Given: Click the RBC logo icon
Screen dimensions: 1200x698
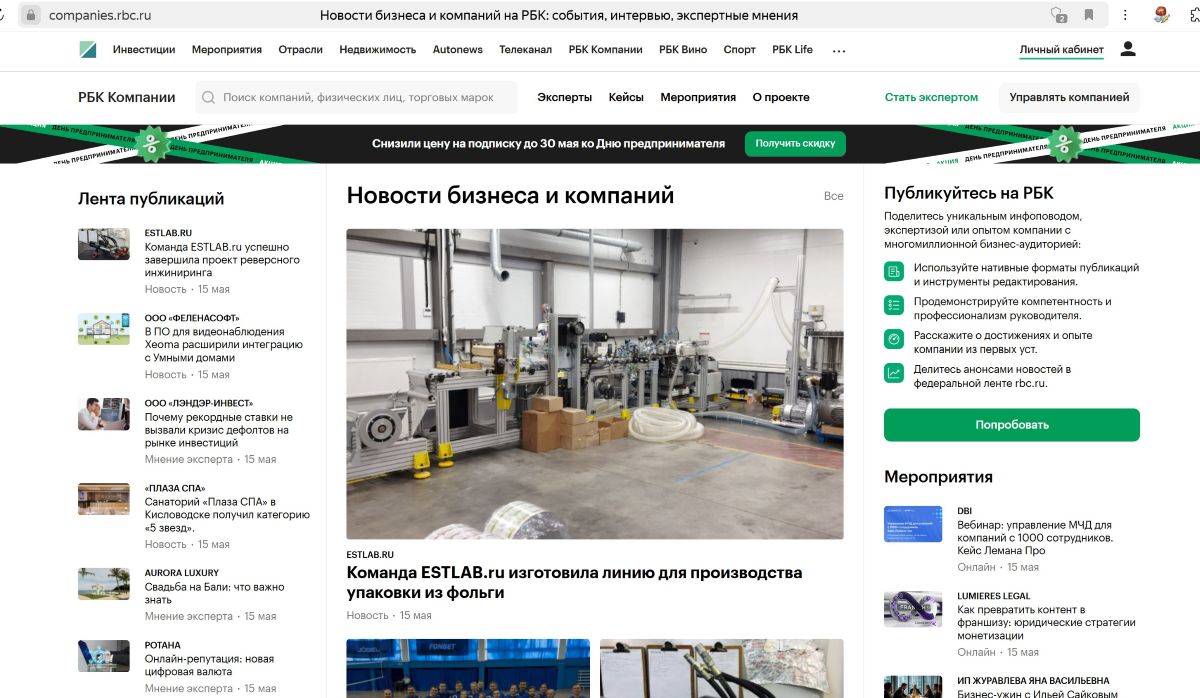Looking at the screenshot, I should coord(88,50).
